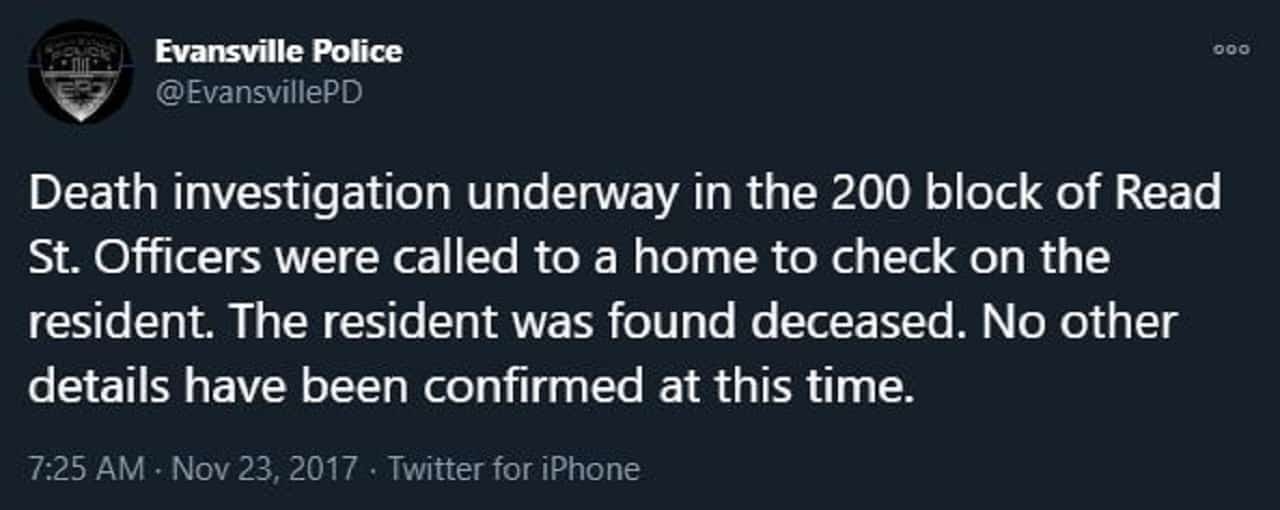Visit the @EvansvillePD handle link
Viewport: 1280px width, 510px height.
[258, 93]
